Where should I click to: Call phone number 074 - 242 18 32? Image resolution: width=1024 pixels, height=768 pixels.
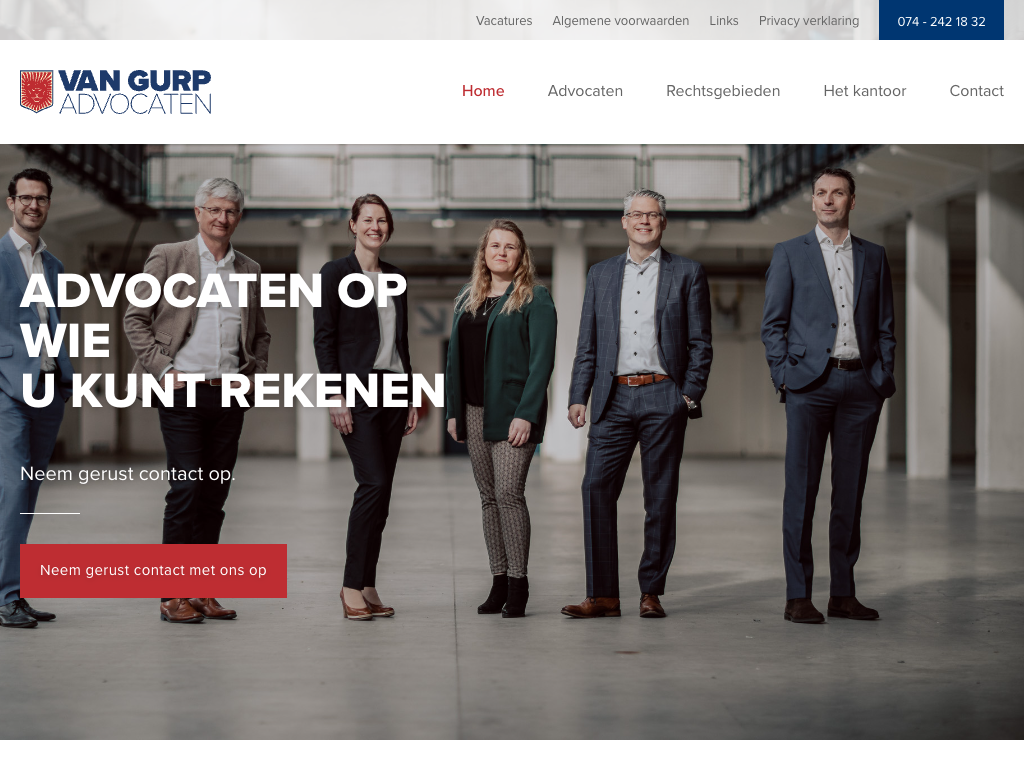(x=941, y=20)
